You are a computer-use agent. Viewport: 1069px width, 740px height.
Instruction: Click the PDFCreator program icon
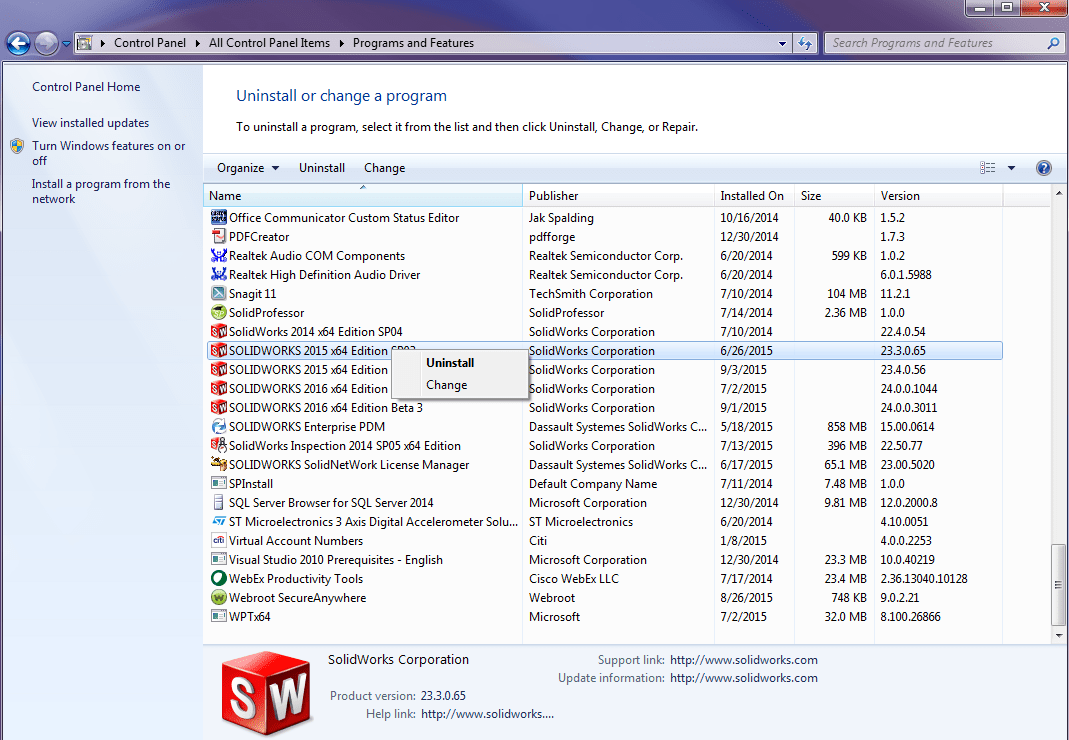(x=218, y=237)
